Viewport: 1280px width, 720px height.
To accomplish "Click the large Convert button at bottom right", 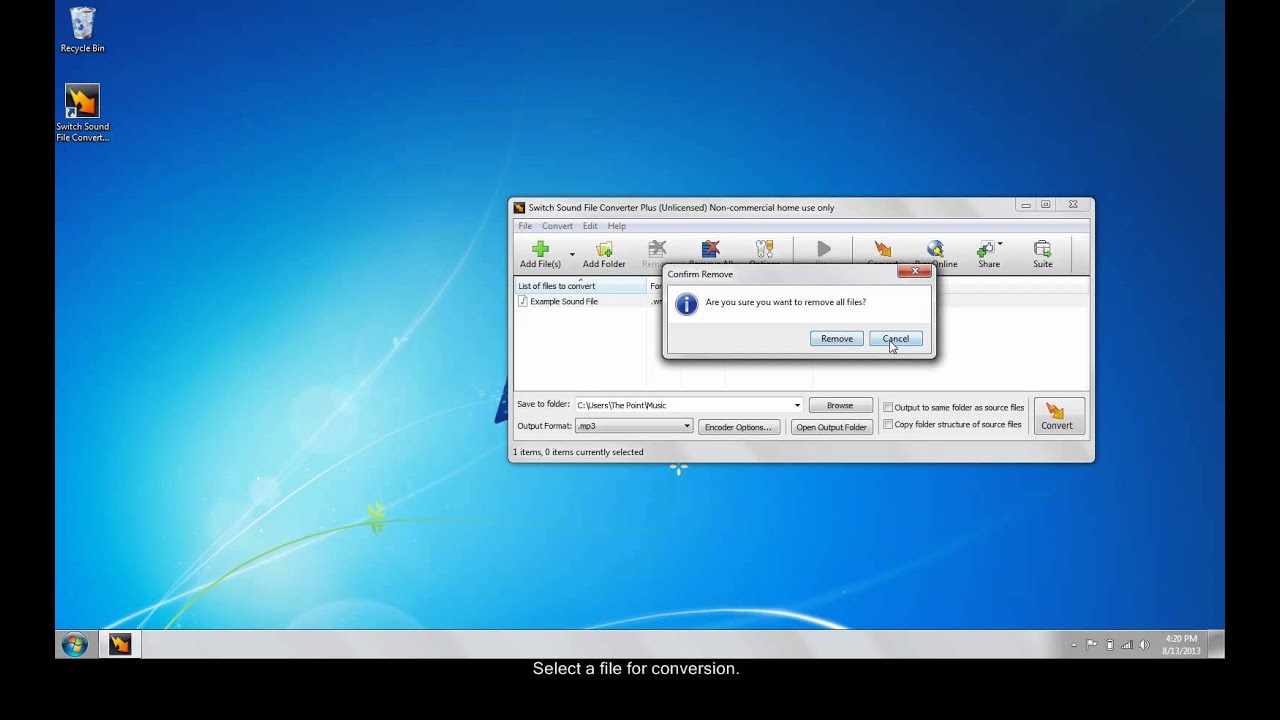I will tap(1057, 416).
